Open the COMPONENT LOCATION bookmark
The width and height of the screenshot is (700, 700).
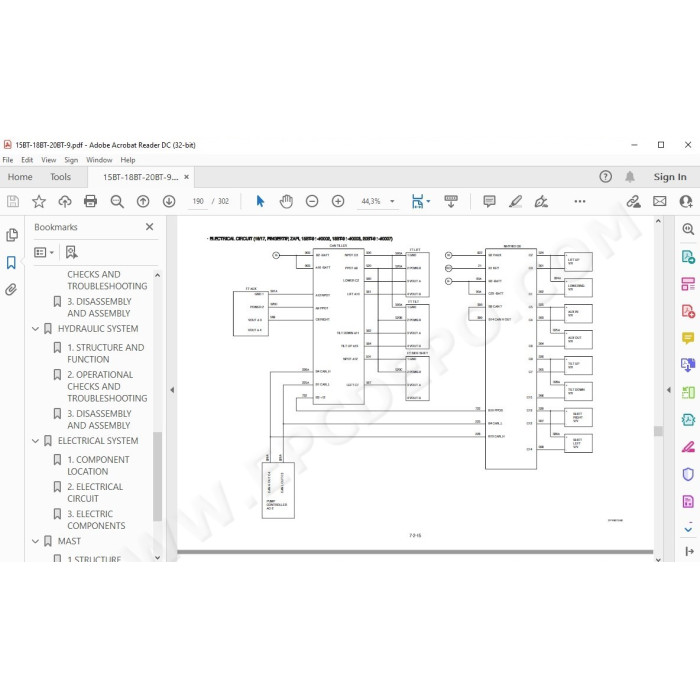pyautogui.click(x=98, y=465)
